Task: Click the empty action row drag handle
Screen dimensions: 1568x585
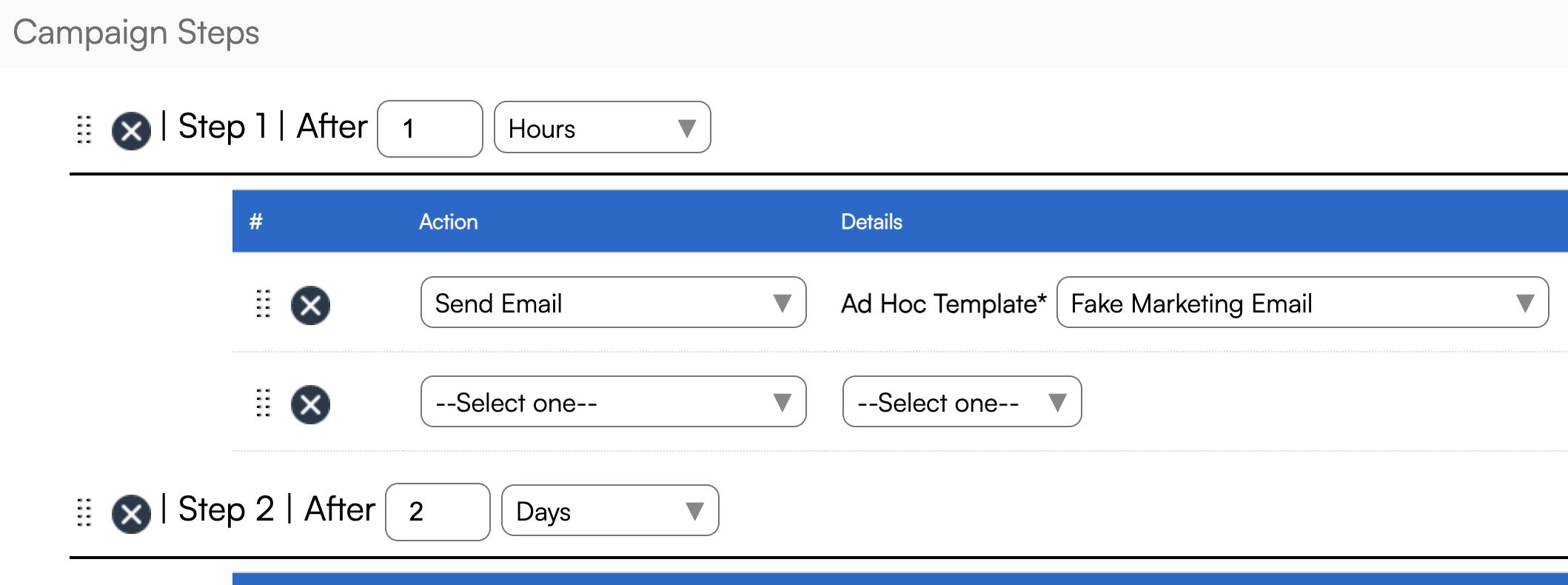Action: click(x=263, y=403)
